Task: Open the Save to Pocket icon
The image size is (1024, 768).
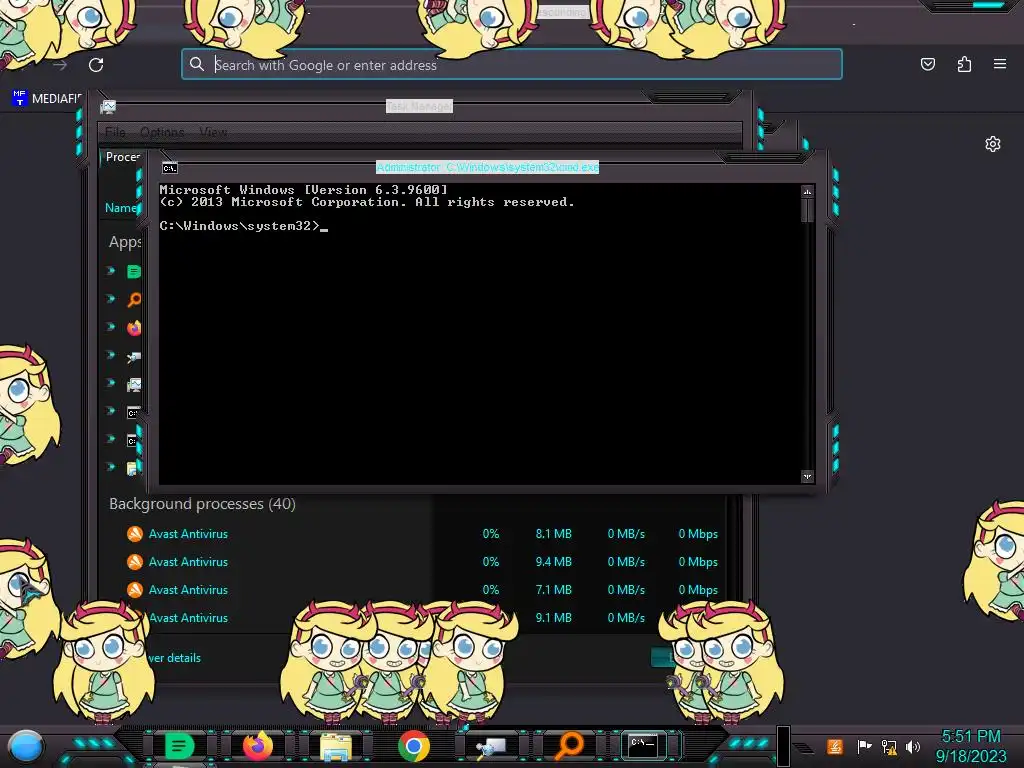Action: [927, 64]
